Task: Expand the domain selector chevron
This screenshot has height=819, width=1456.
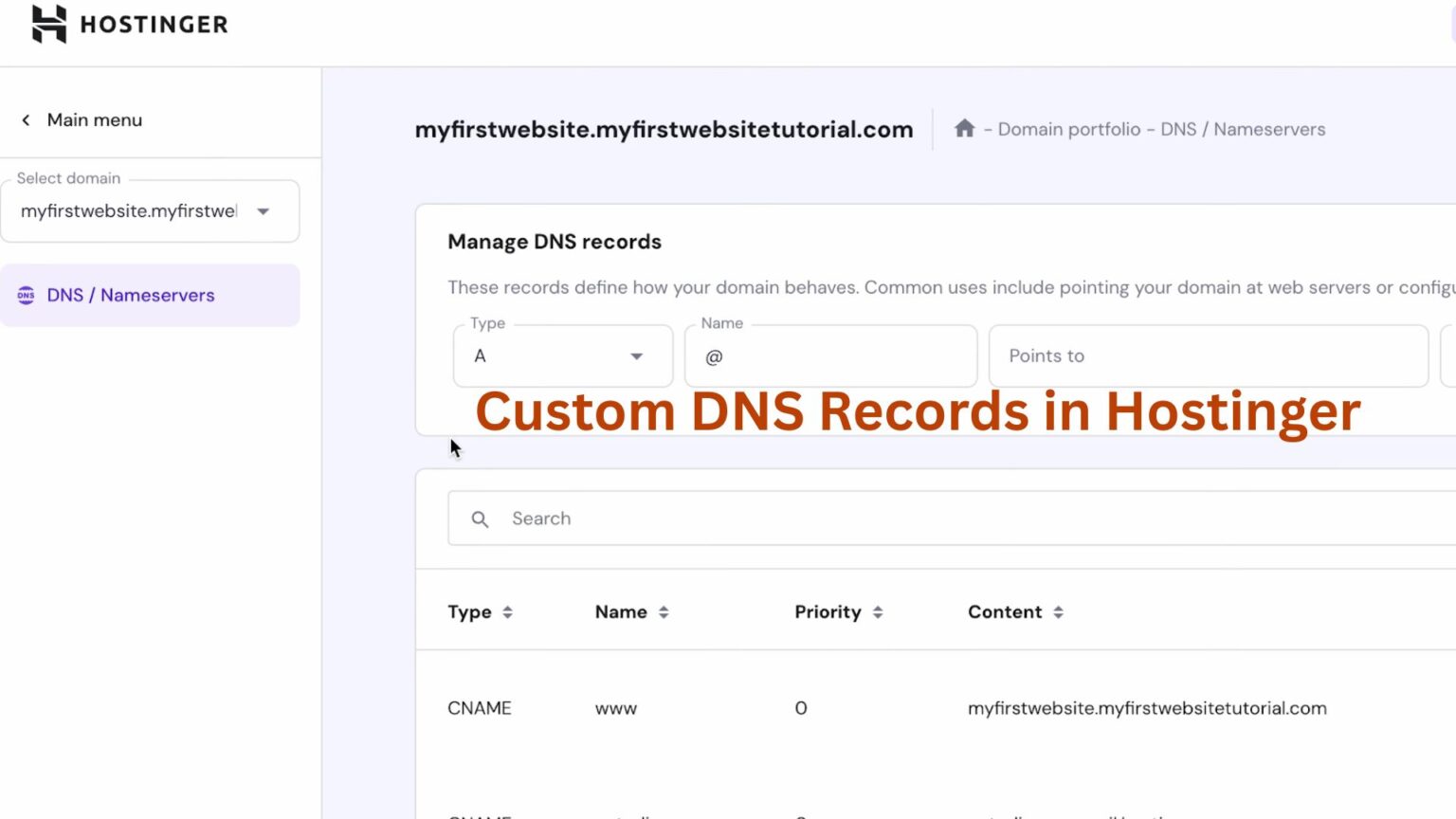Action: (x=263, y=211)
